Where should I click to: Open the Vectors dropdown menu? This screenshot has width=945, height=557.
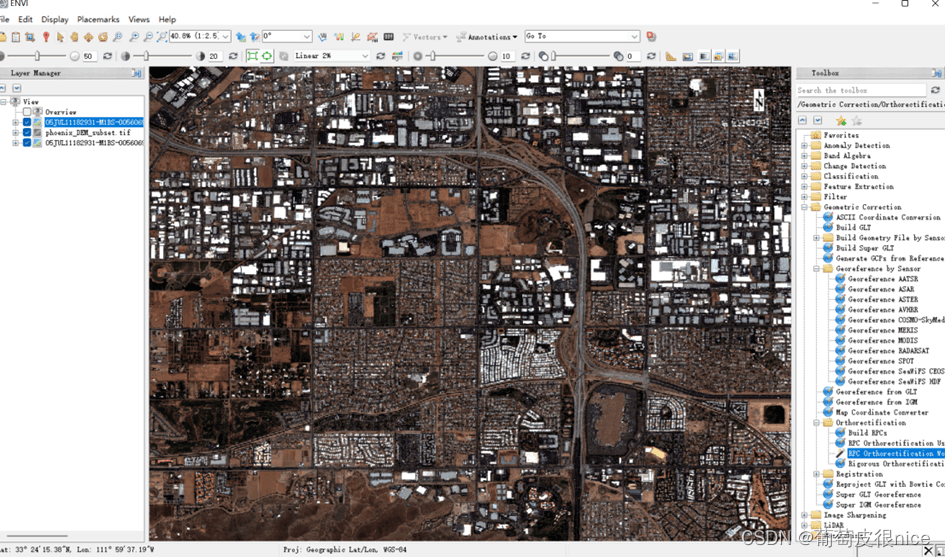pos(425,37)
